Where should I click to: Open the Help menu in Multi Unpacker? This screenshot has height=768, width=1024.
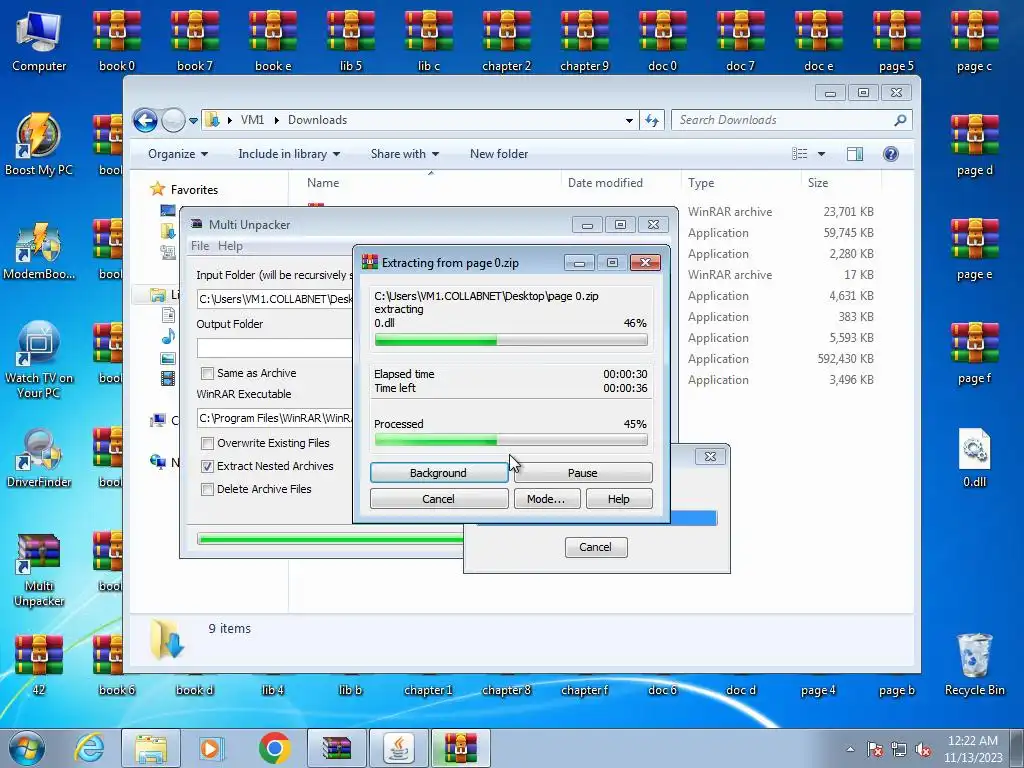pos(230,246)
